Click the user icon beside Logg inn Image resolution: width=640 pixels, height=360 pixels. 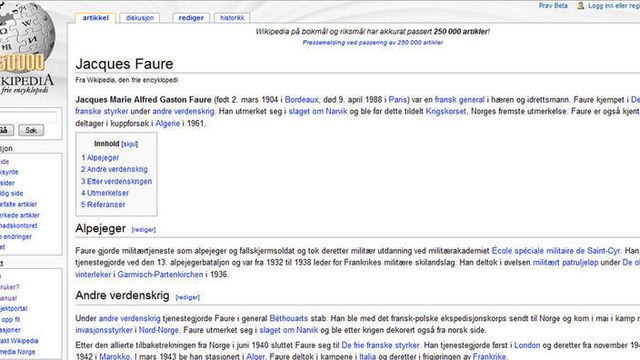(580, 6)
